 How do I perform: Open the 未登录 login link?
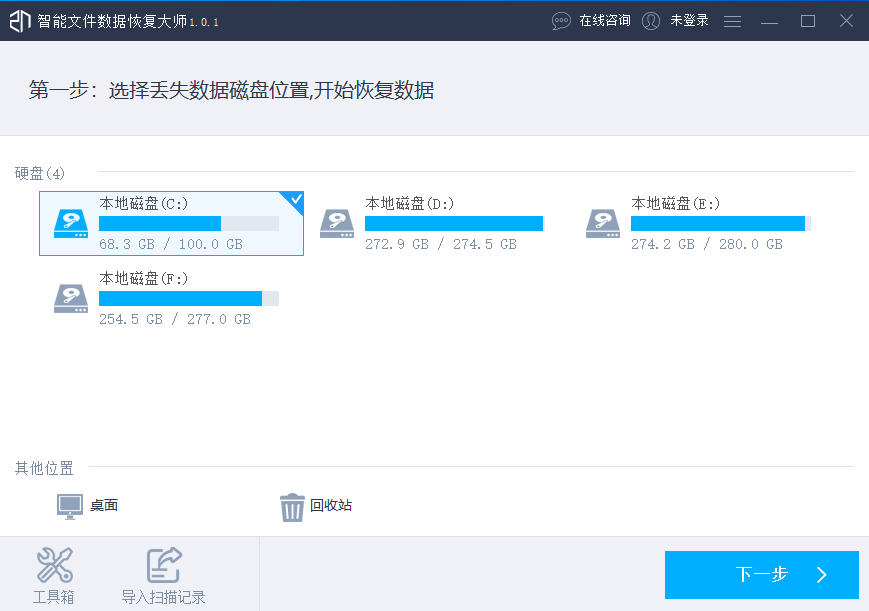689,21
